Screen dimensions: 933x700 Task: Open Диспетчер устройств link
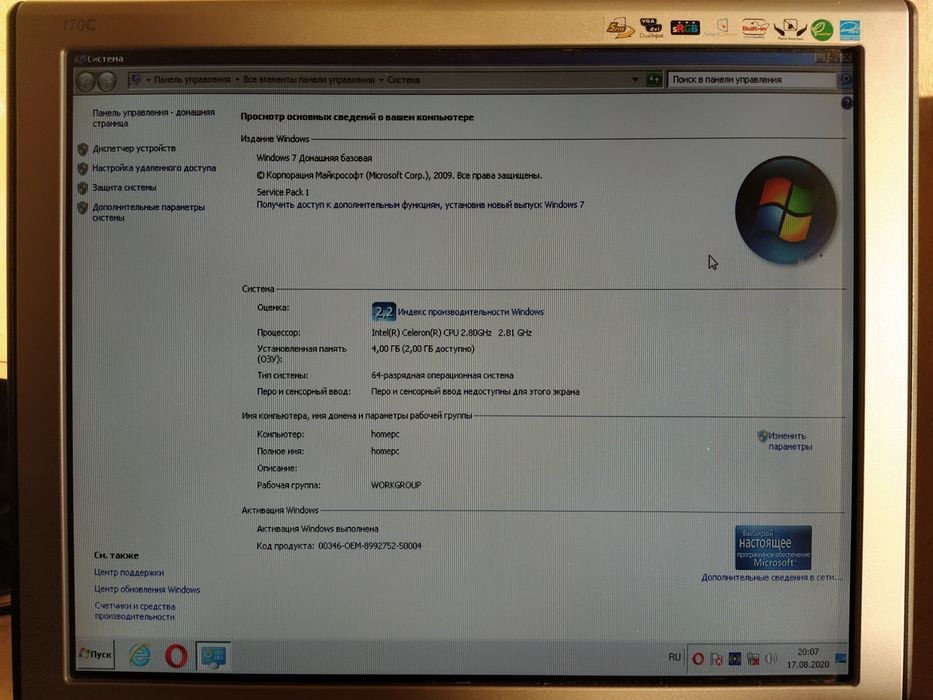(134, 148)
